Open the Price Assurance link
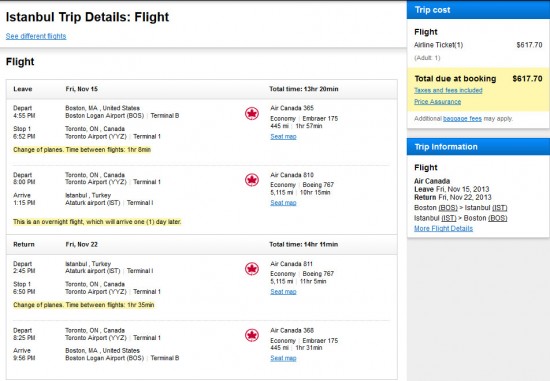 pos(437,102)
